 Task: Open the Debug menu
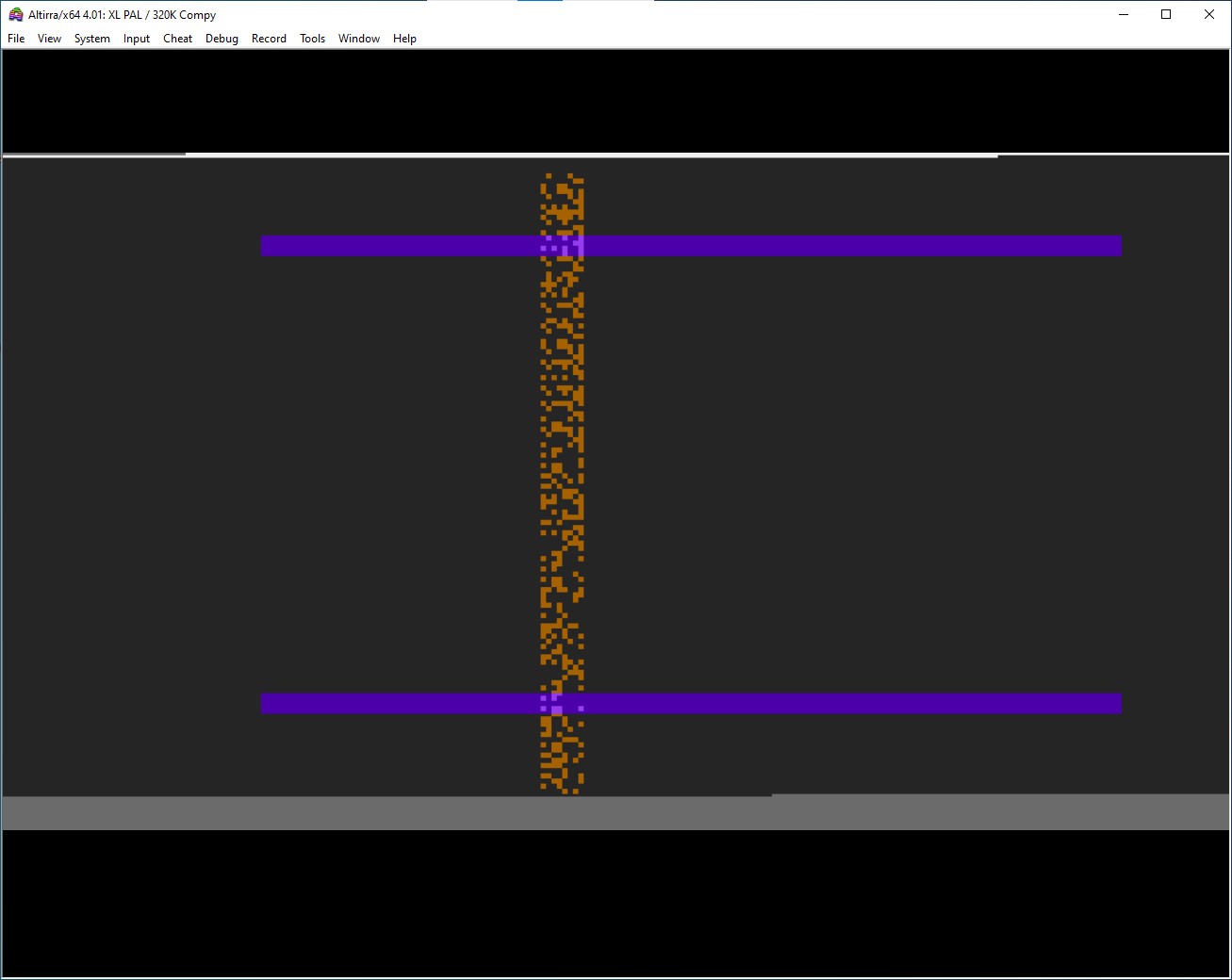click(222, 39)
